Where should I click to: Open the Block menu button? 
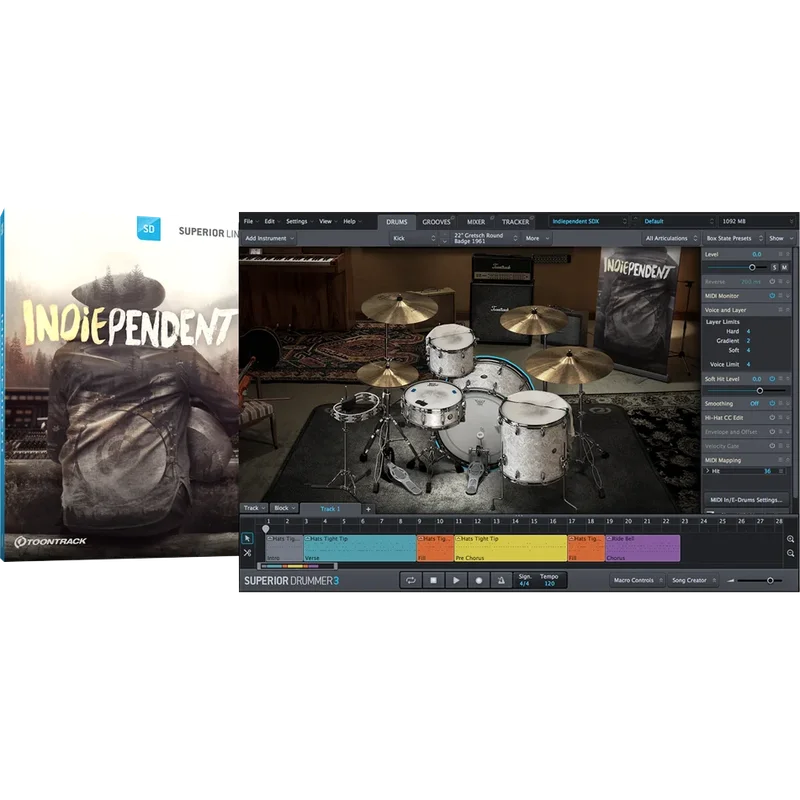284,508
